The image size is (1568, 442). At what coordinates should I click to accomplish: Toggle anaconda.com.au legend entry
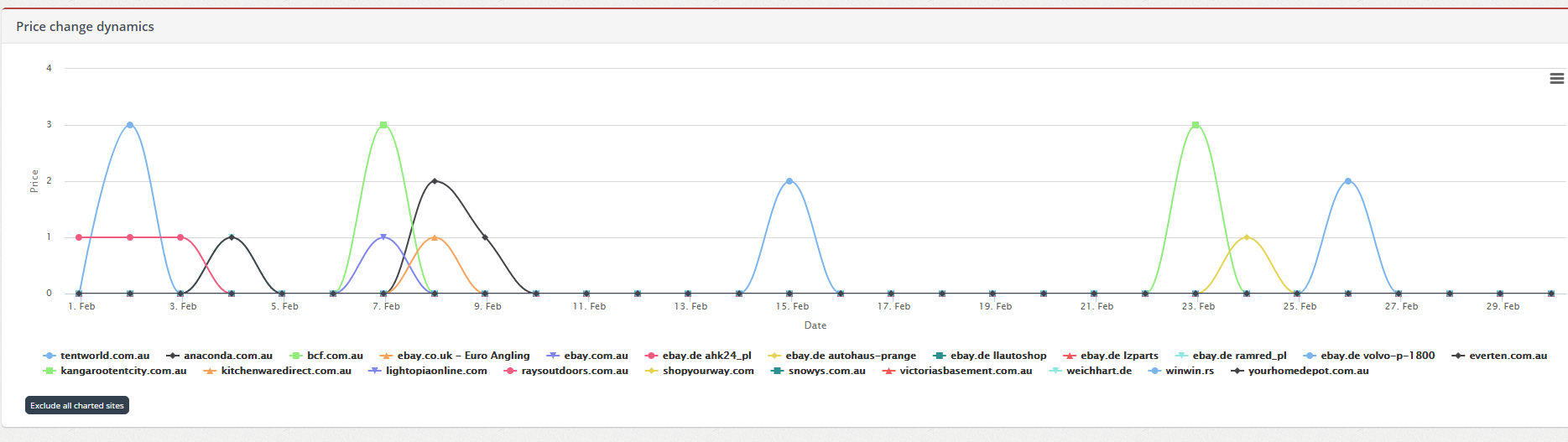point(221,356)
